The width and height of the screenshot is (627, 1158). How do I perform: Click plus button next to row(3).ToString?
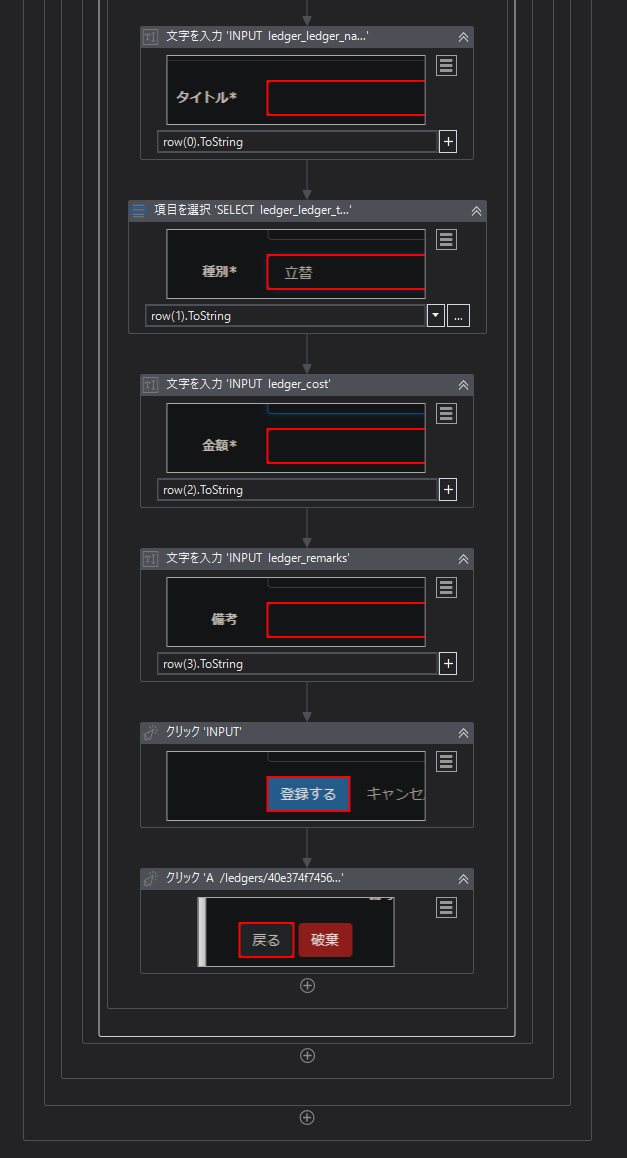point(448,664)
